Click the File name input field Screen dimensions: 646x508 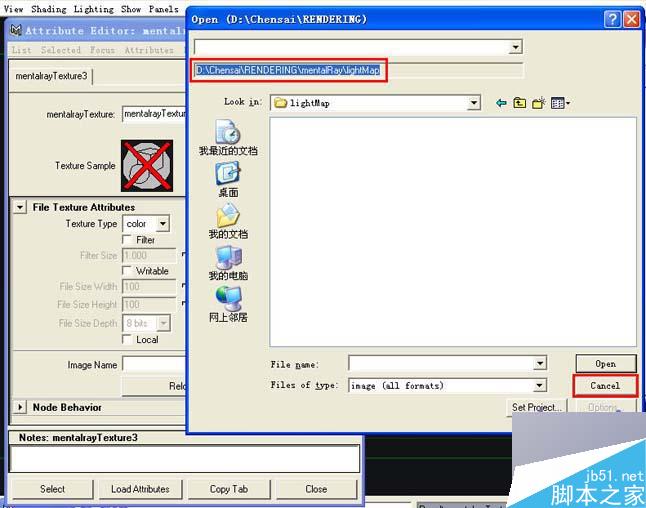pos(442,363)
